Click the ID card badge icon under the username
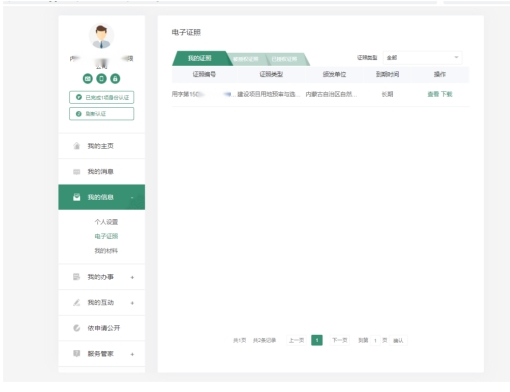This screenshot has width=510, height=392. (x=88, y=79)
